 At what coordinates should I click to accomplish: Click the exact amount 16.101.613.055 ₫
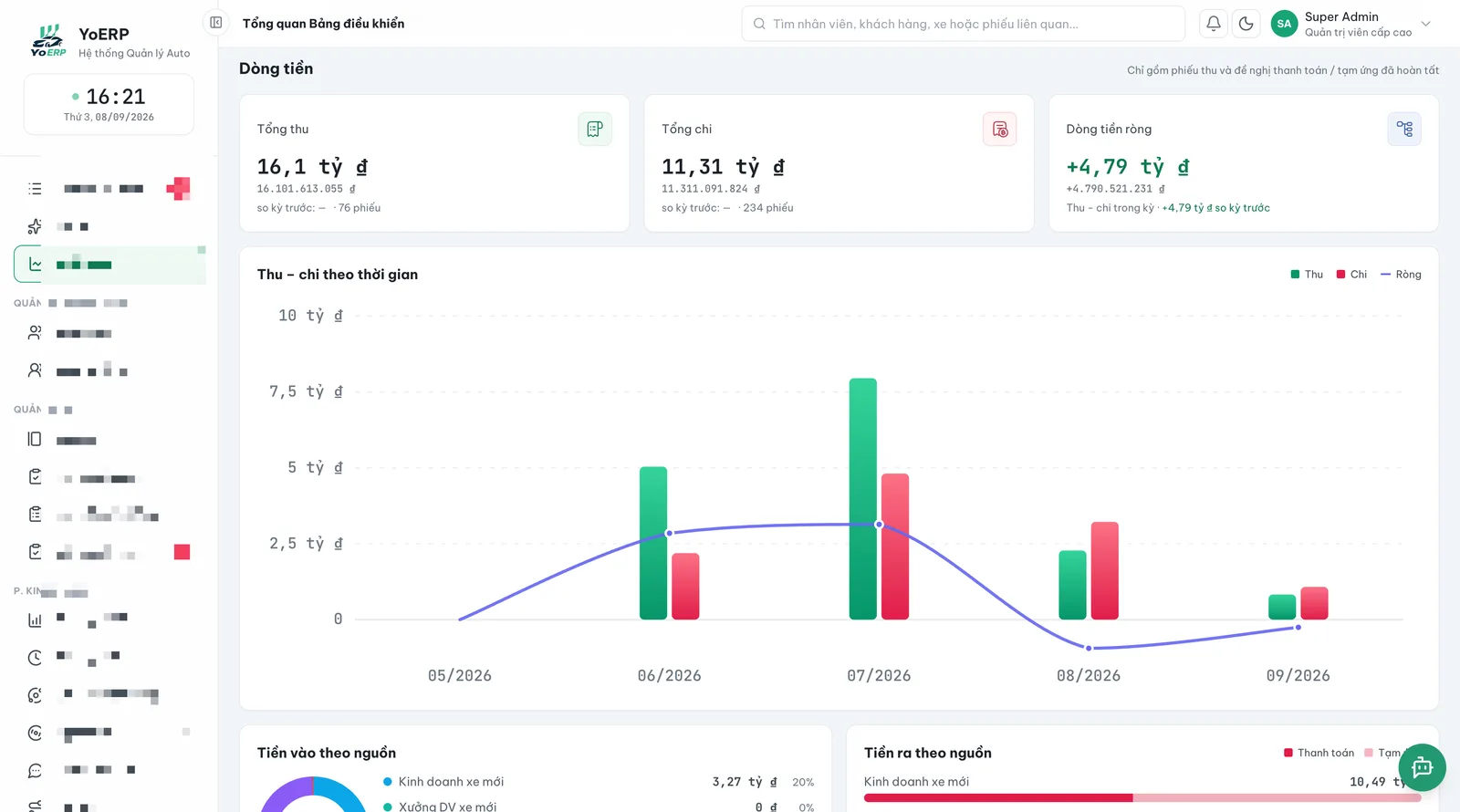tap(306, 189)
